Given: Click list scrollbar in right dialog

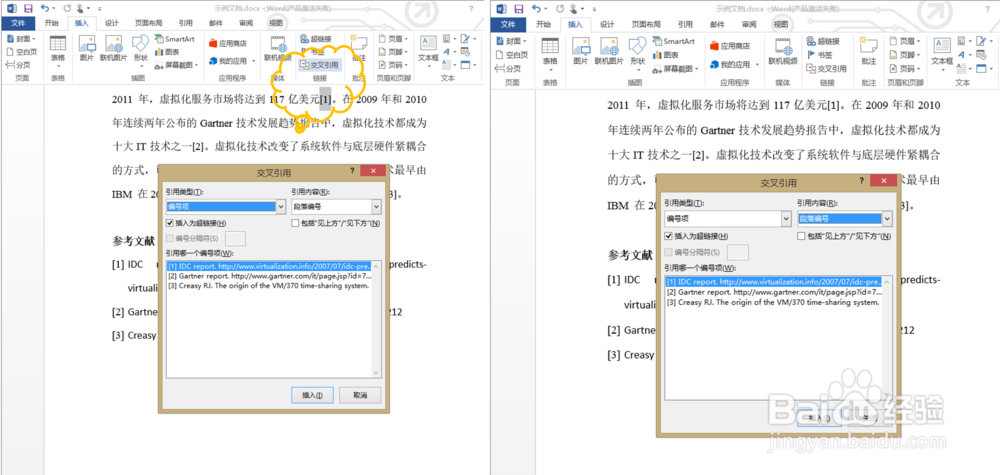Looking at the screenshot, I should pyautogui.click(x=888, y=337).
